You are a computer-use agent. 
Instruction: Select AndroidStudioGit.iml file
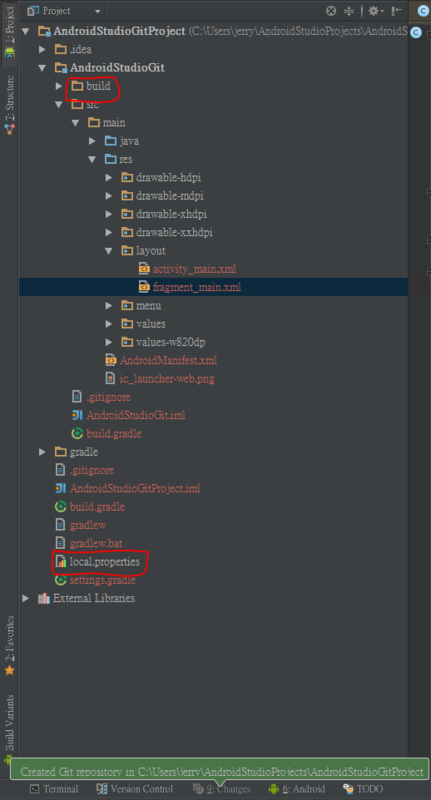point(136,415)
